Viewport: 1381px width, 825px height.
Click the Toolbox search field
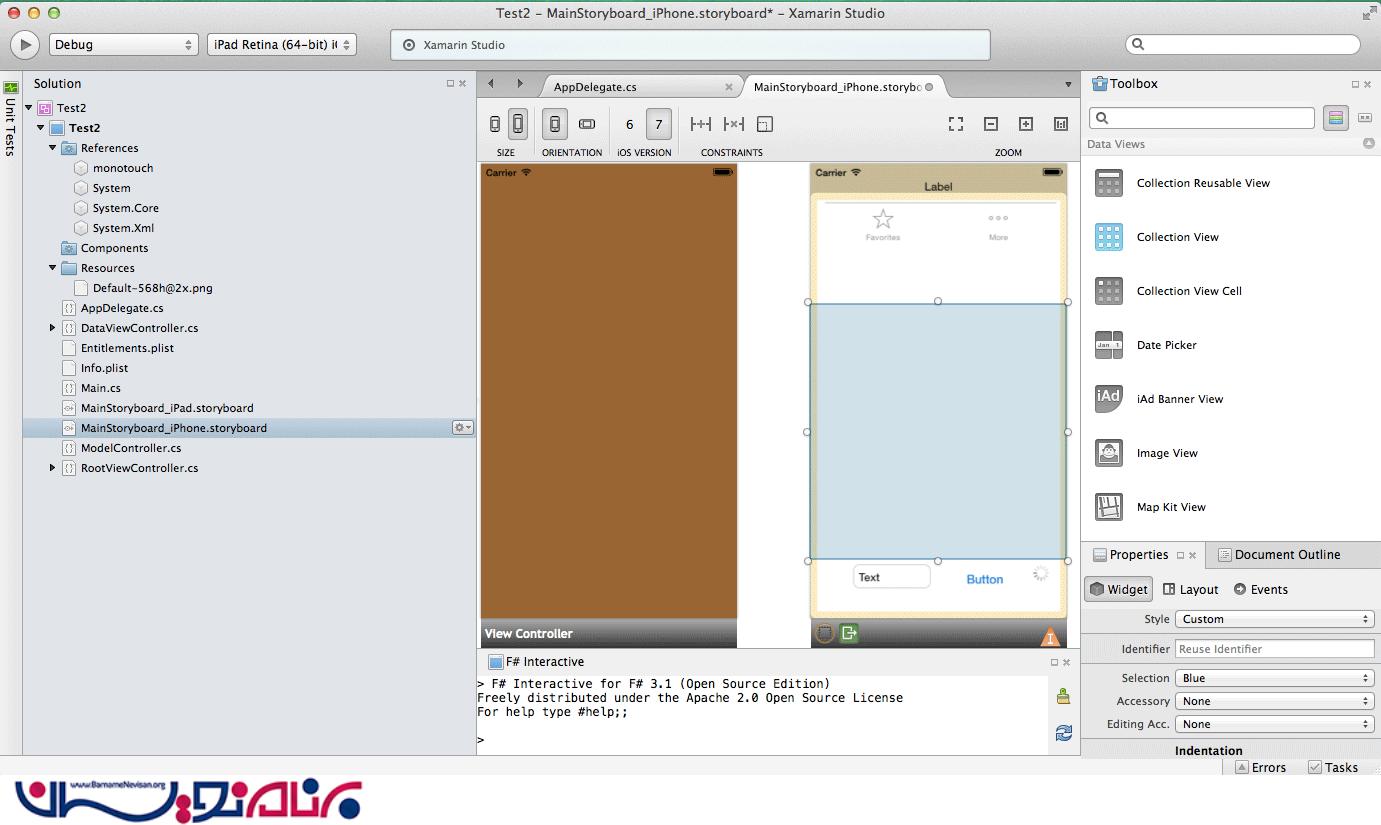[x=1202, y=118]
